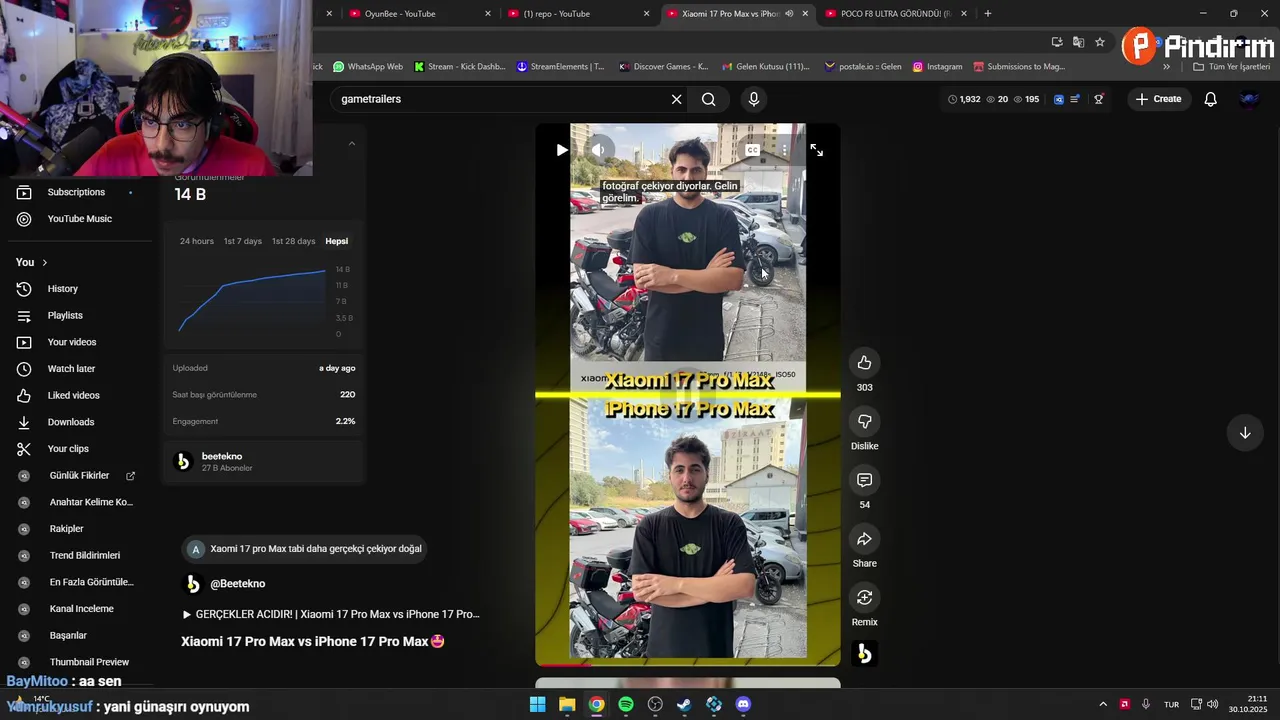Viewport: 1280px width, 720px height.
Task: Remix this Short
Action: pyautogui.click(x=865, y=598)
